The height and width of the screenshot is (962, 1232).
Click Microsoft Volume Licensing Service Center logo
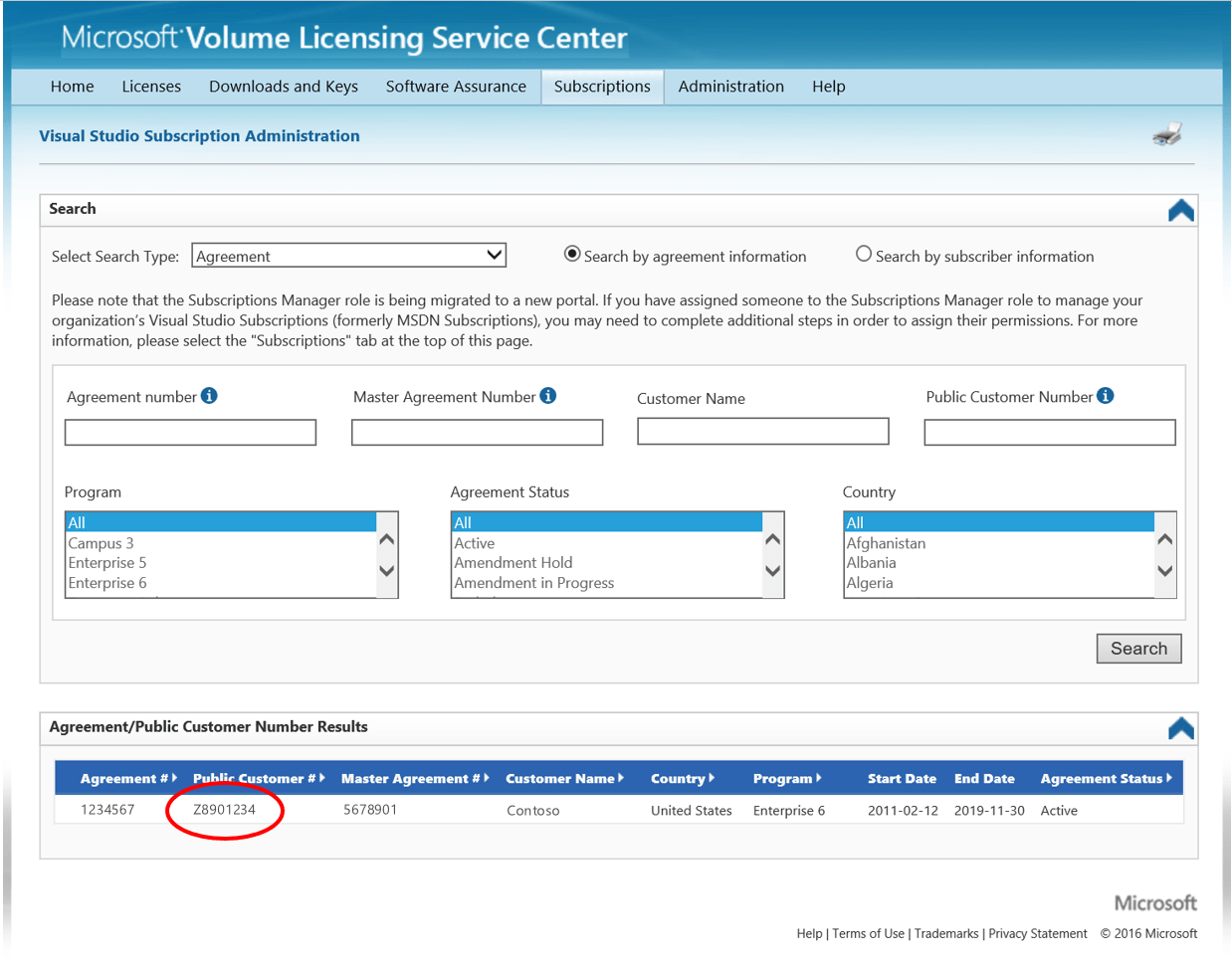[344, 38]
